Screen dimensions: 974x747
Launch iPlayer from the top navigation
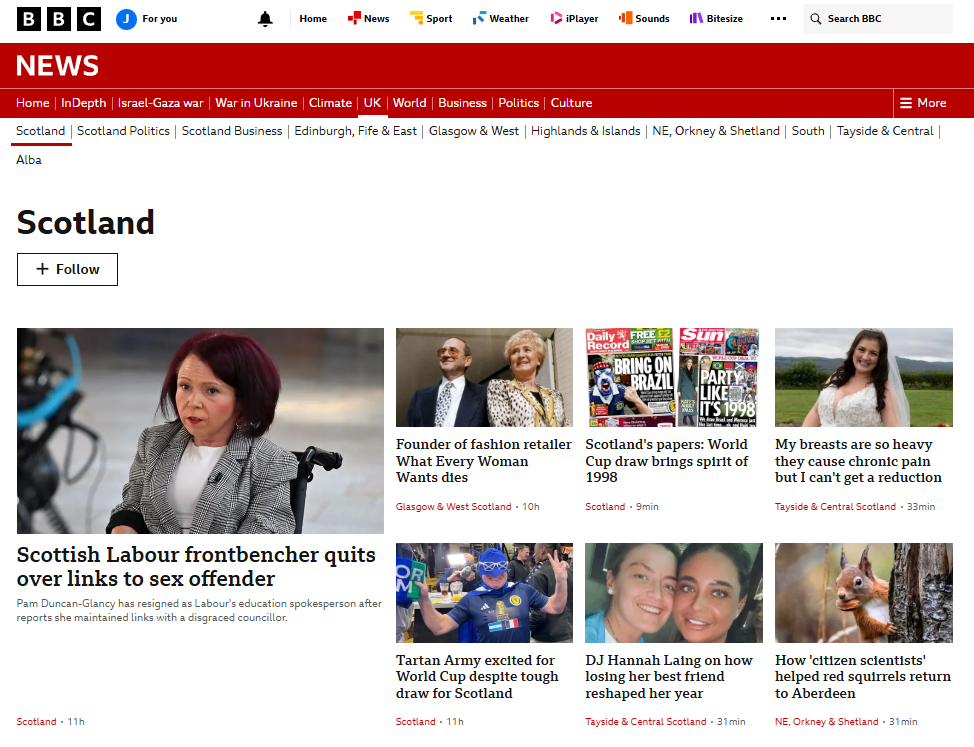tap(575, 19)
